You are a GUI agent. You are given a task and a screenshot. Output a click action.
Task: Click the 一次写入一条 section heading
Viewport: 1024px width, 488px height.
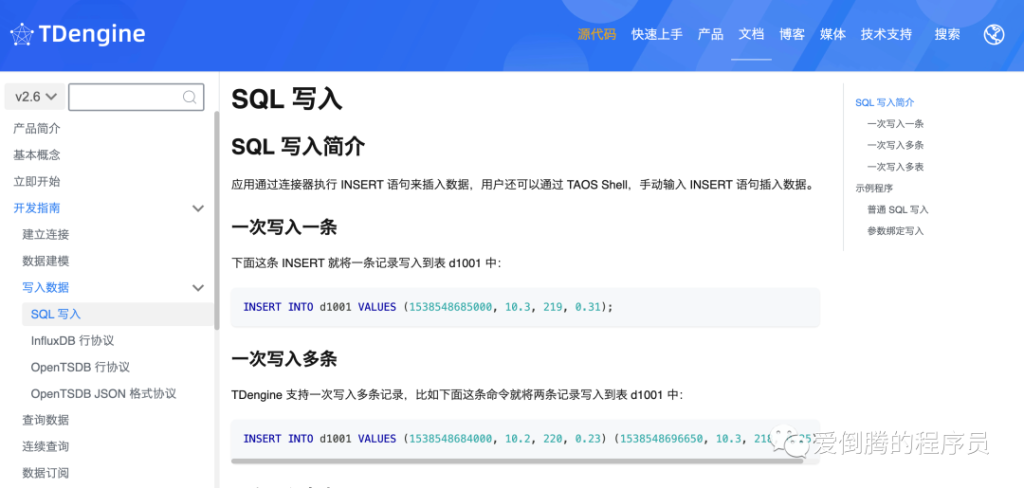(x=283, y=228)
